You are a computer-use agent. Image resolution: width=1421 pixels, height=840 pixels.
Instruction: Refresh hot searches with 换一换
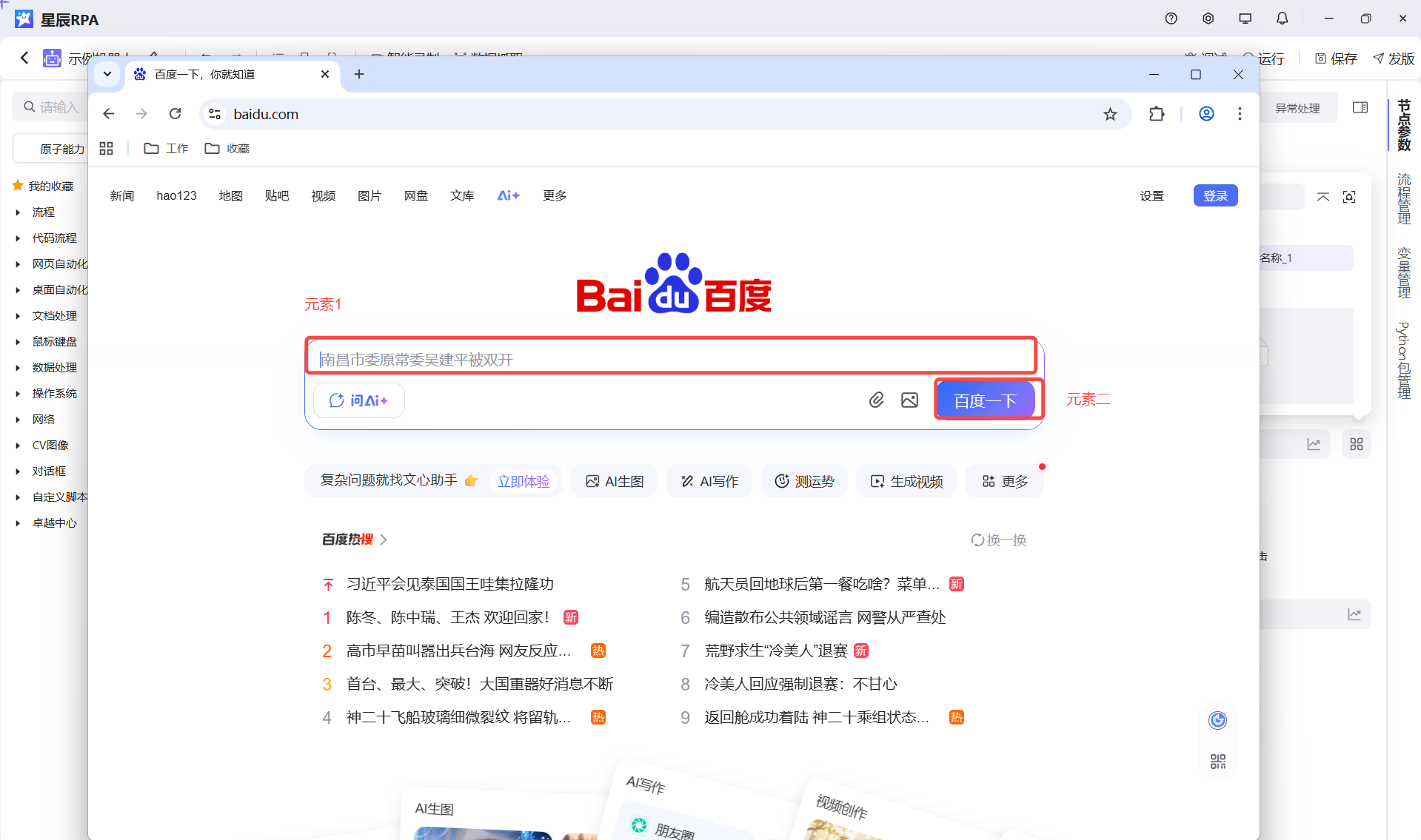tap(999, 540)
